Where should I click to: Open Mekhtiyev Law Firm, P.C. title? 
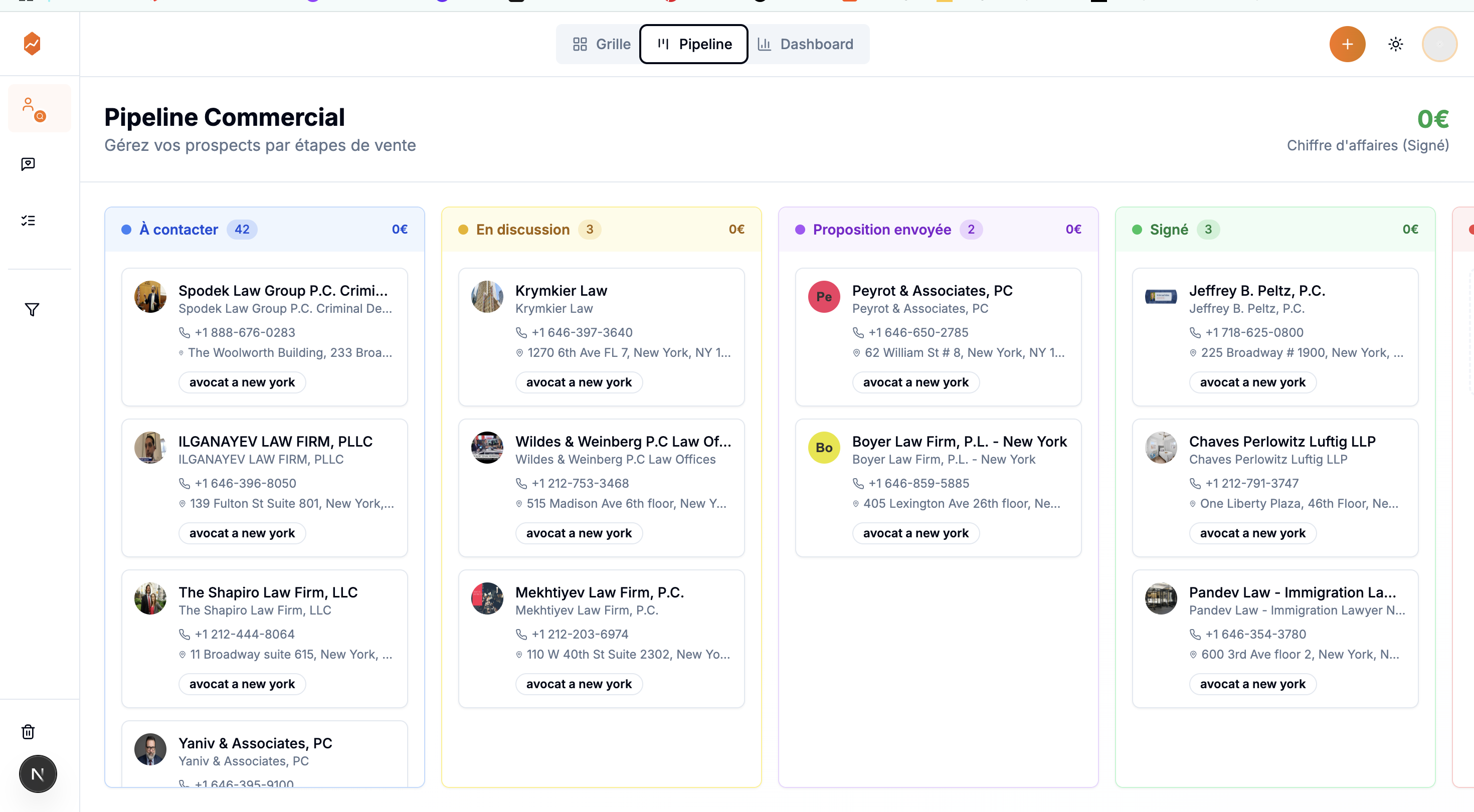point(600,593)
